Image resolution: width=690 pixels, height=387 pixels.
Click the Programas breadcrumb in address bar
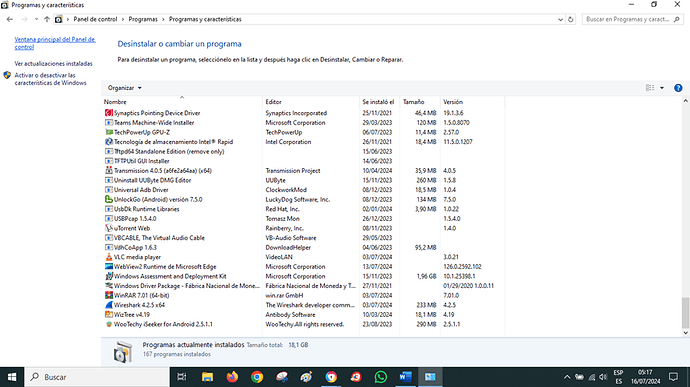pos(143,19)
